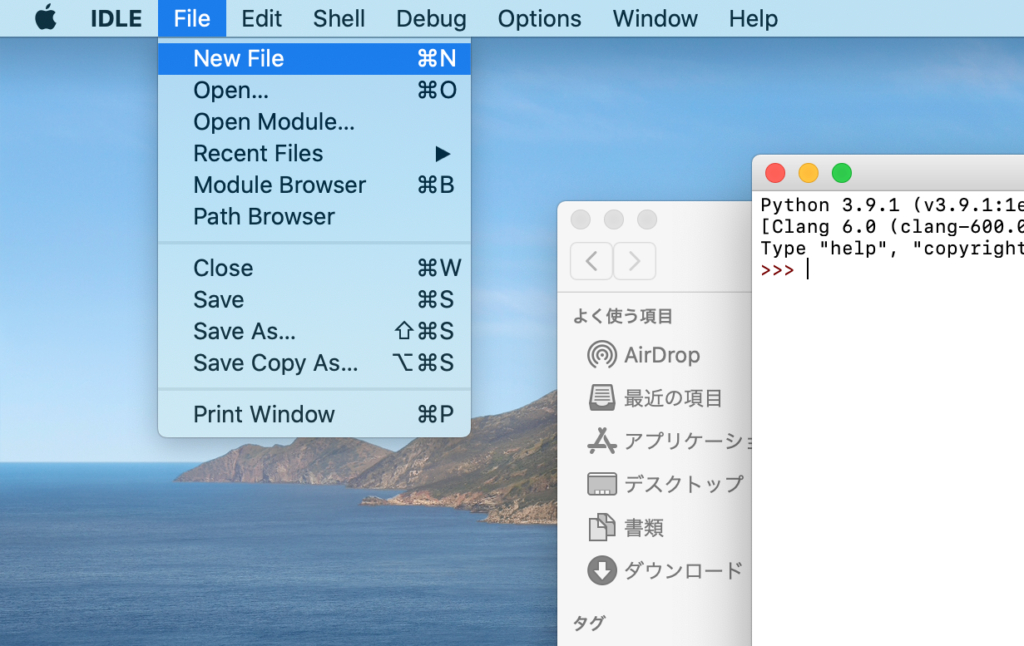Select Module Browser menu entry
Image resolution: width=1024 pixels, height=646 pixels.
[x=314, y=185]
